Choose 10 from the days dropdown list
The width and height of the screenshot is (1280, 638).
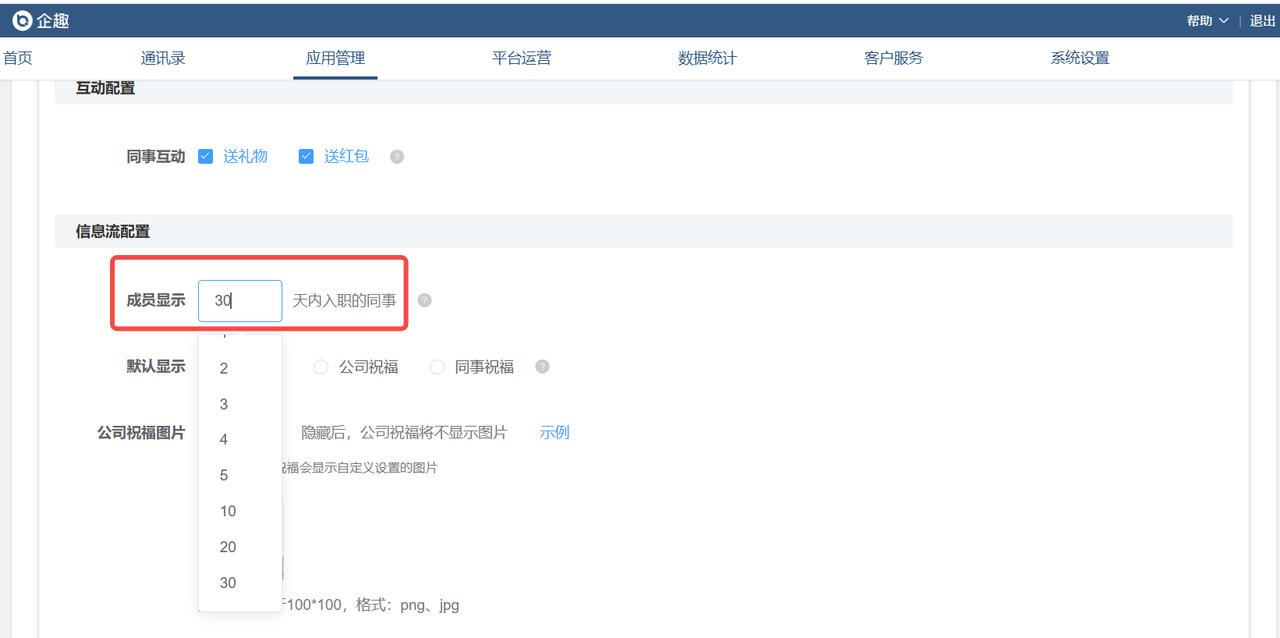point(228,511)
